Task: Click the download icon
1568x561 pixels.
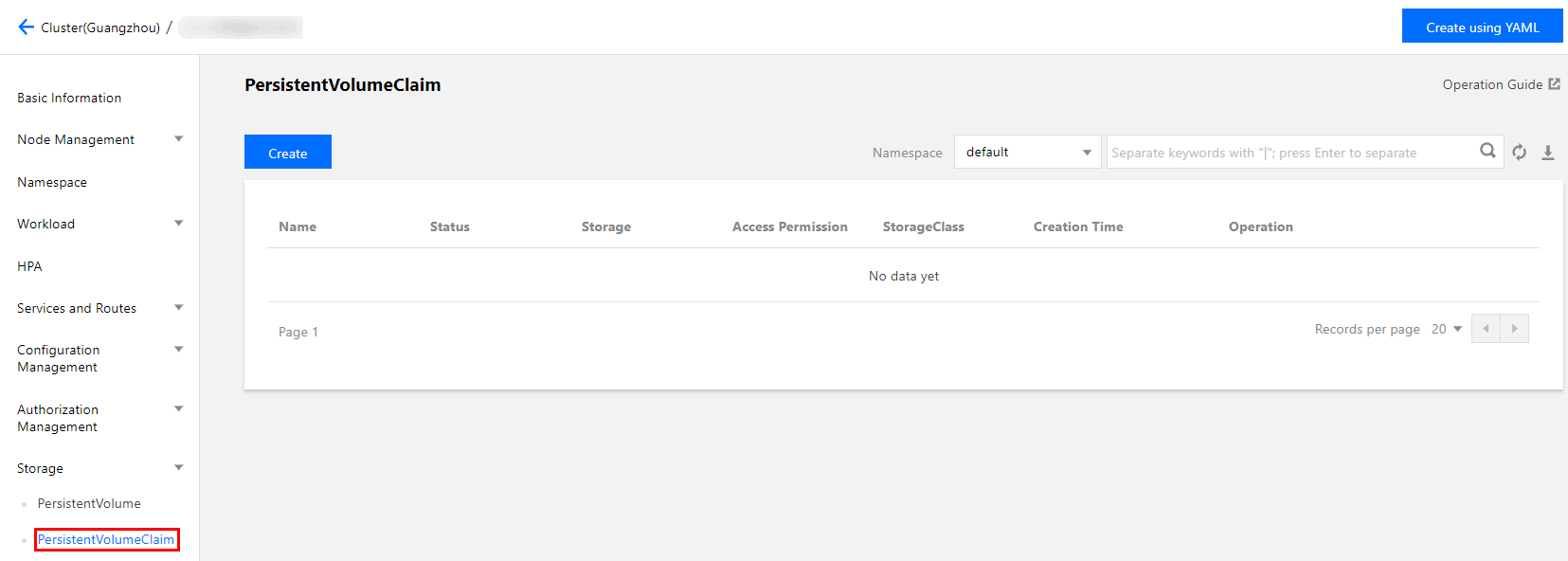Action: (1548, 153)
